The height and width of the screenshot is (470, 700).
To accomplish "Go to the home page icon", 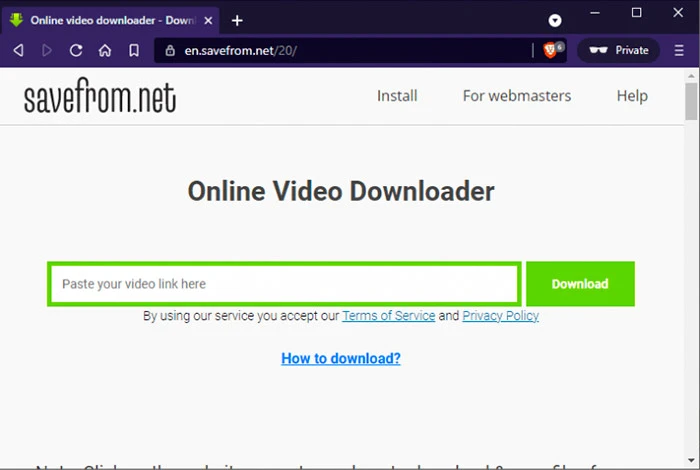I will [105, 50].
